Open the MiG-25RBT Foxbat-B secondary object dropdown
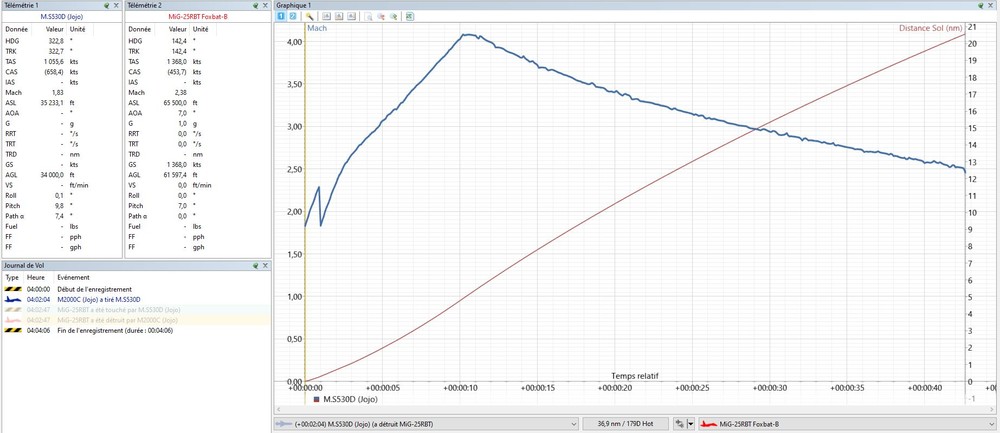The image size is (1000, 433). tap(849, 423)
